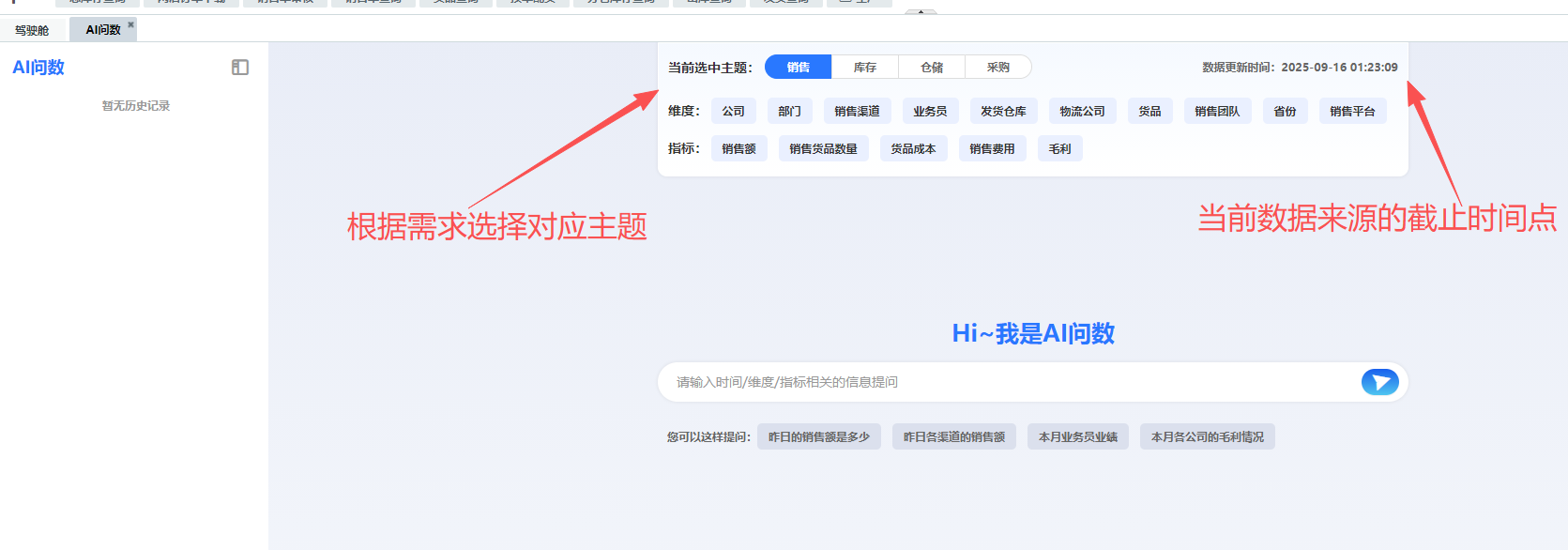Image resolution: width=1568 pixels, height=550 pixels.
Task: Choose the 省份 dimension tag
Action: (1285, 112)
